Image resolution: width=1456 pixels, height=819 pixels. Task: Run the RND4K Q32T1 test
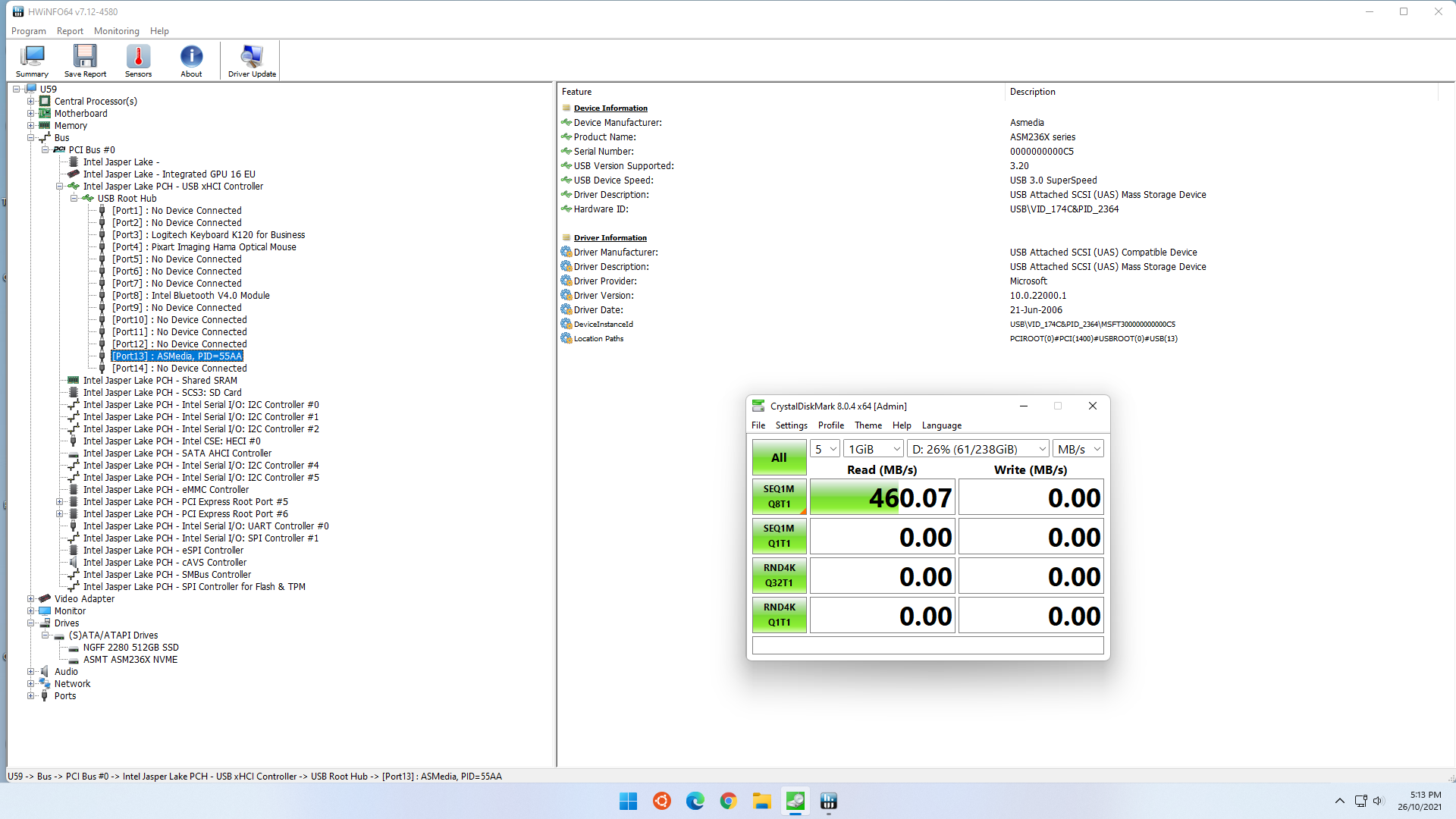(779, 576)
